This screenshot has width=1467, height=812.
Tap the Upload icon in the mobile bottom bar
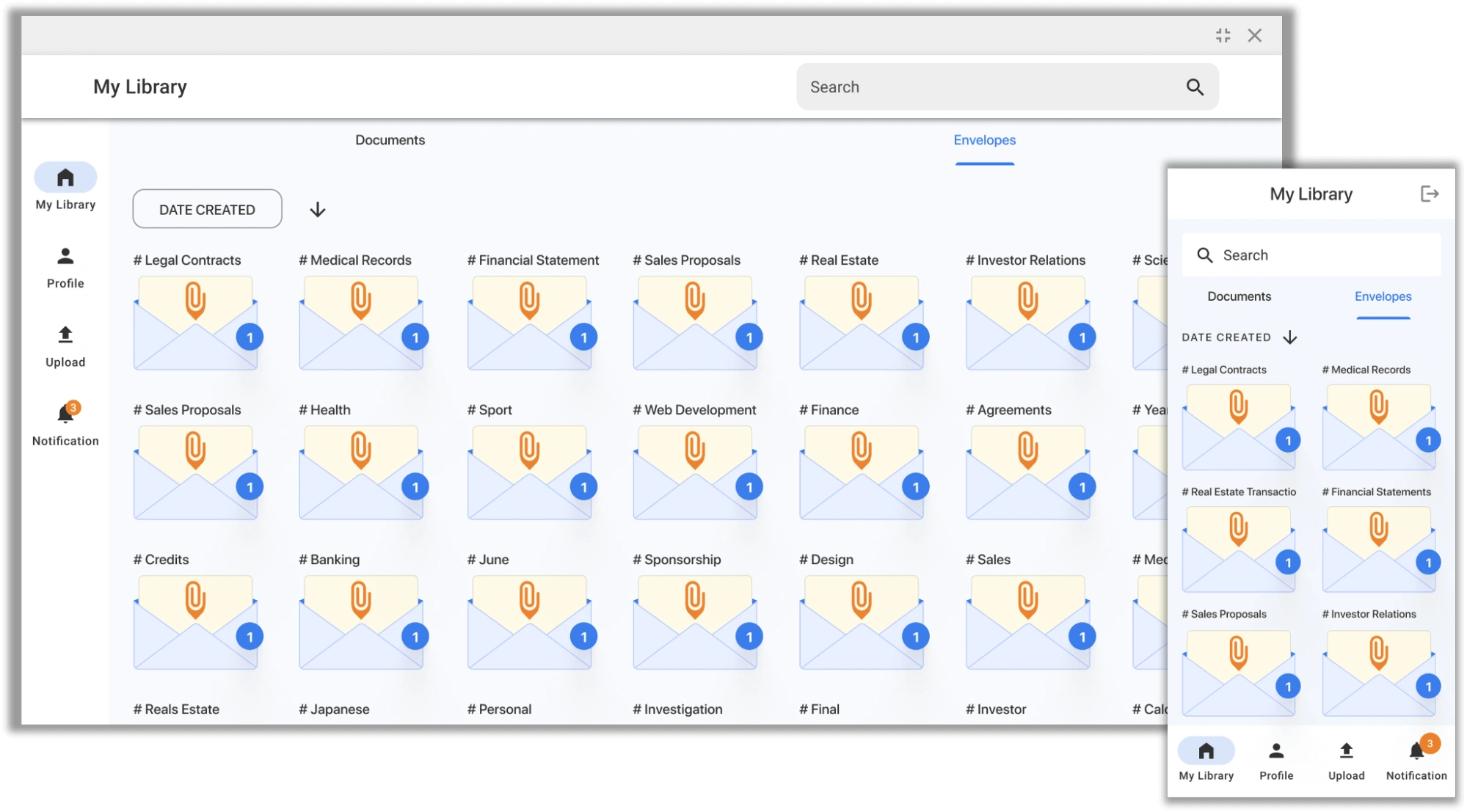pyautogui.click(x=1346, y=751)
